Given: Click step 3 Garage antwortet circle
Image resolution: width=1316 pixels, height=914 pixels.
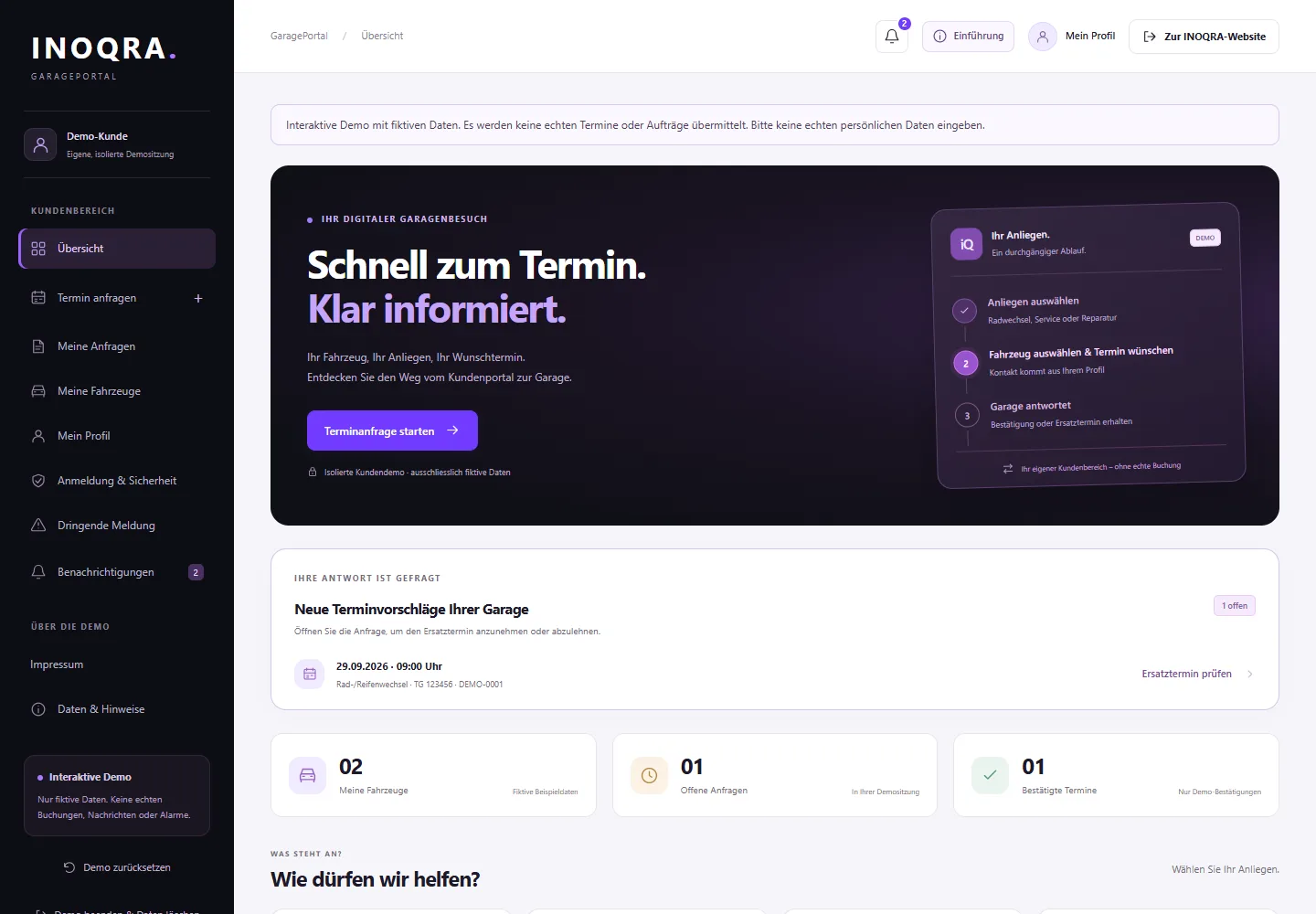Looking at the screenshot, I should pyautogui.click(x=967, y=416).
